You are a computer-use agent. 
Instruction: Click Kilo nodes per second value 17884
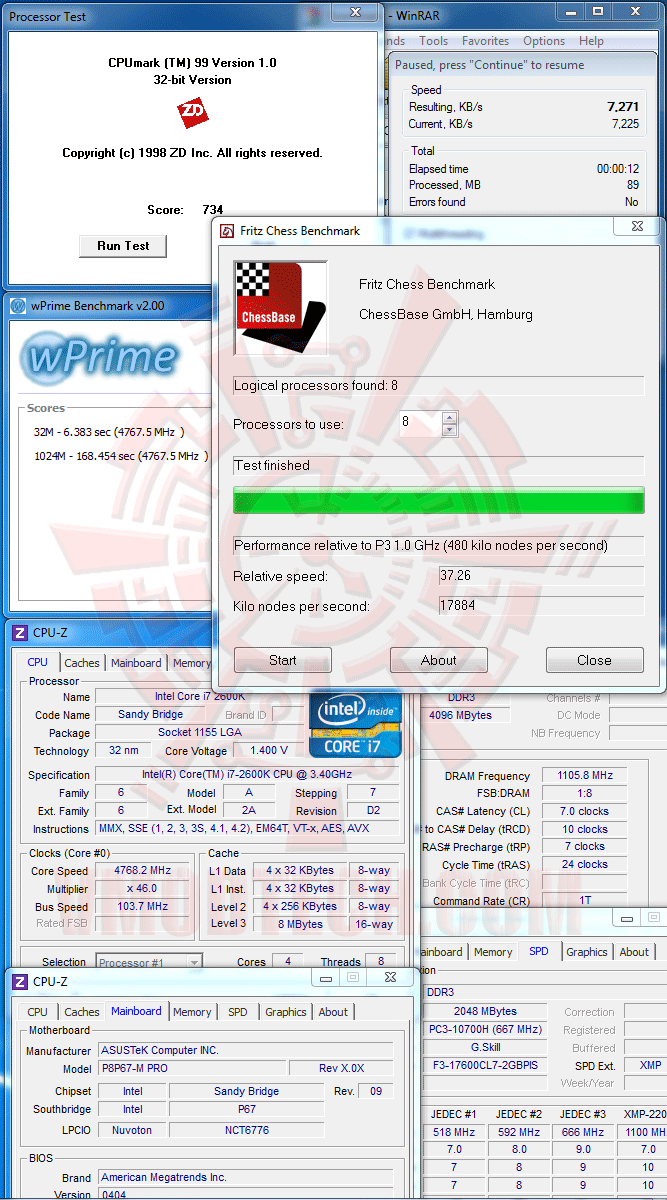541,606
